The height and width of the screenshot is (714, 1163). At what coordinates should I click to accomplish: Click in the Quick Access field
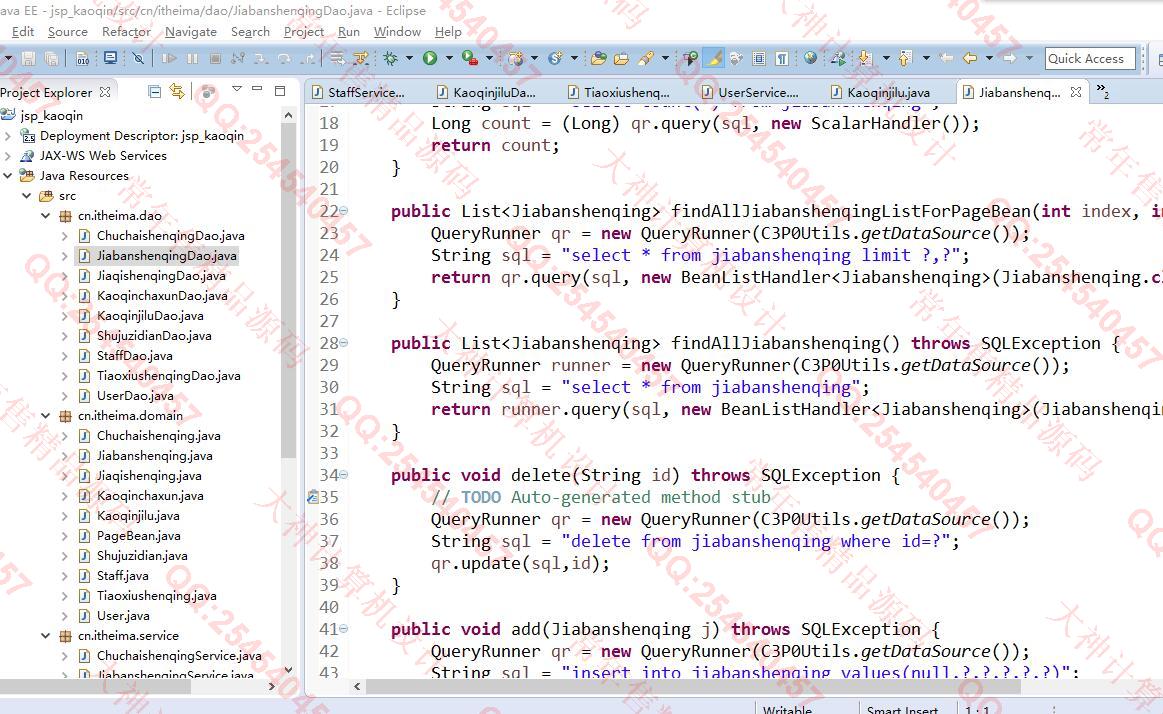[1090, 59]
